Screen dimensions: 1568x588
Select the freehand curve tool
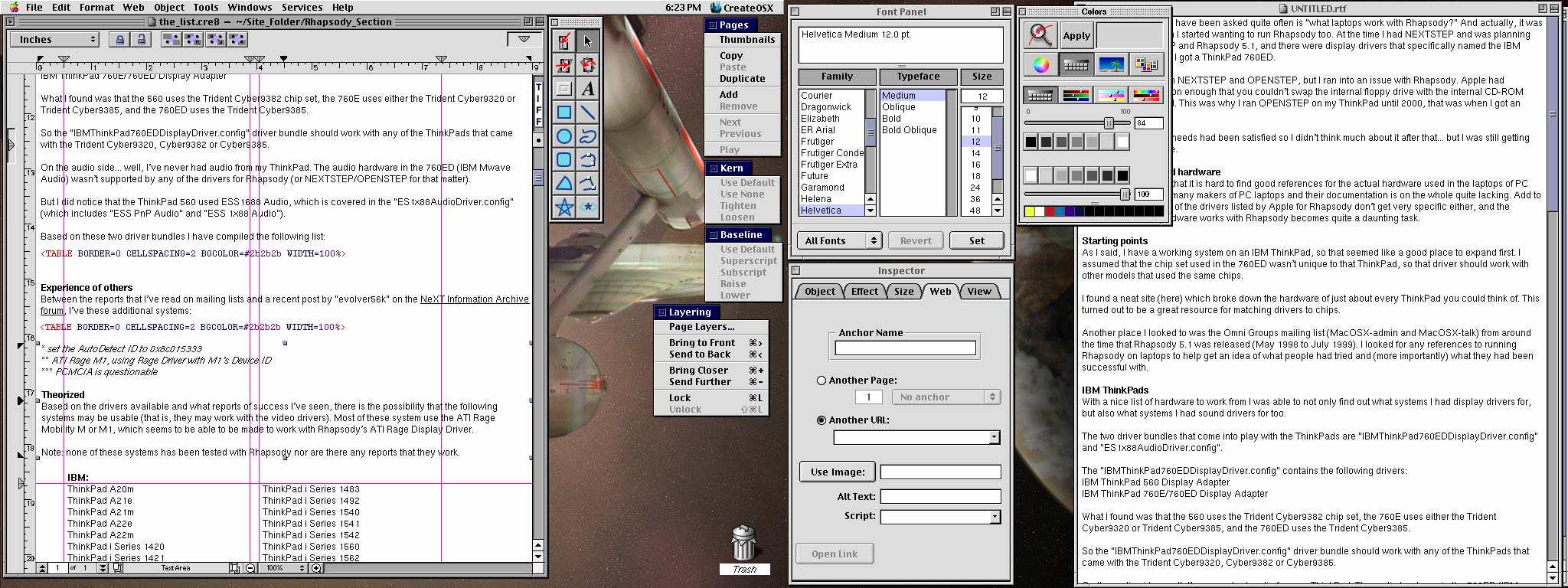pyautogui.click(x=588, y=136)
